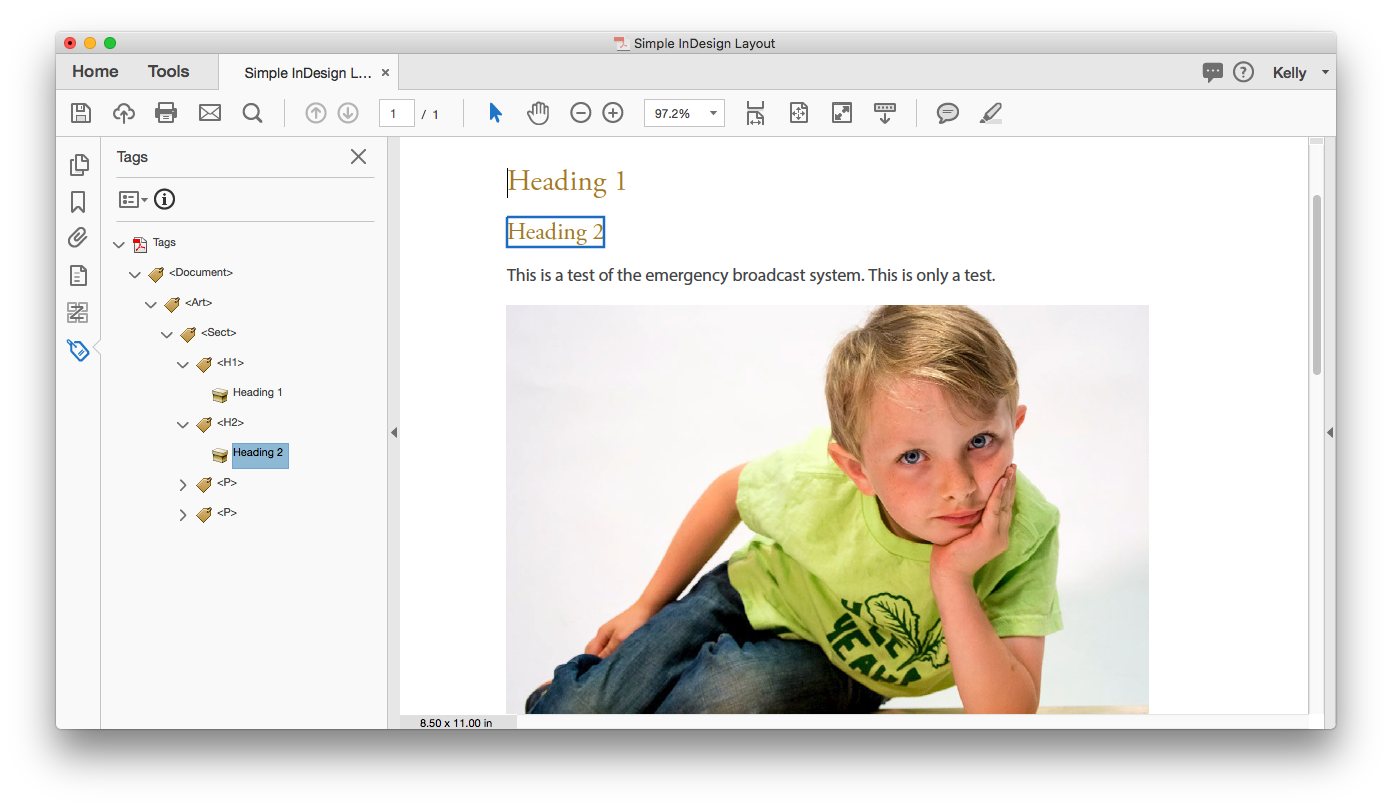Open the notifications speech bubble icon

(1212, 72)
